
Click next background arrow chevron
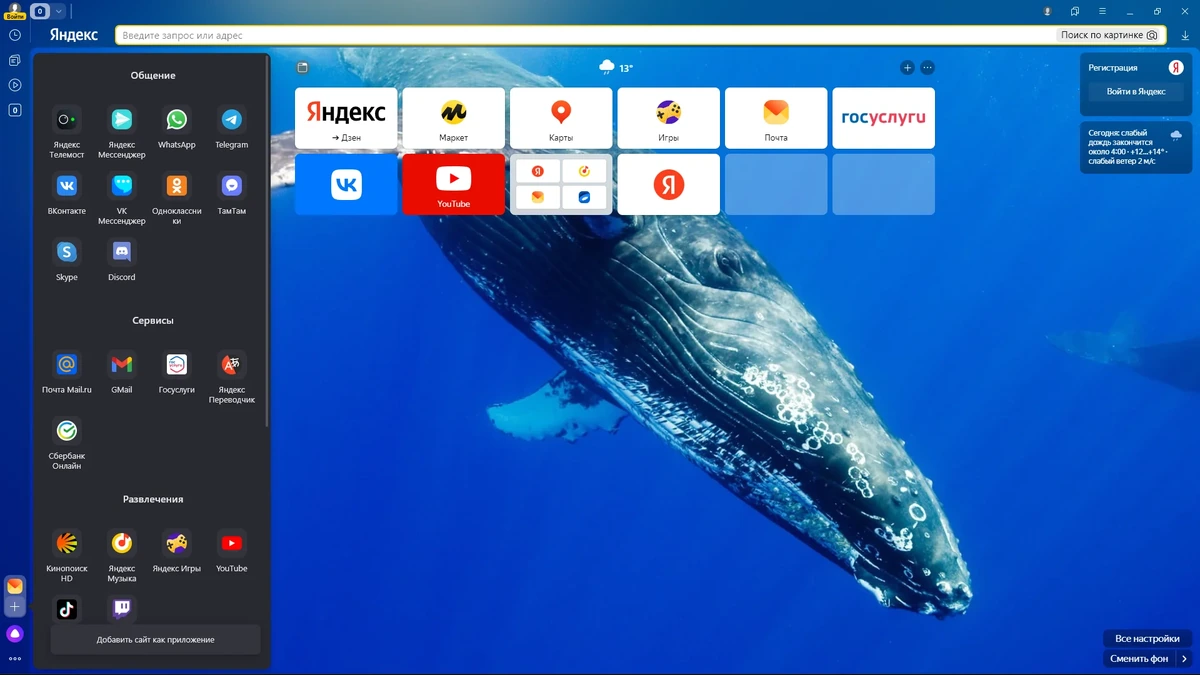(1184, 659)
